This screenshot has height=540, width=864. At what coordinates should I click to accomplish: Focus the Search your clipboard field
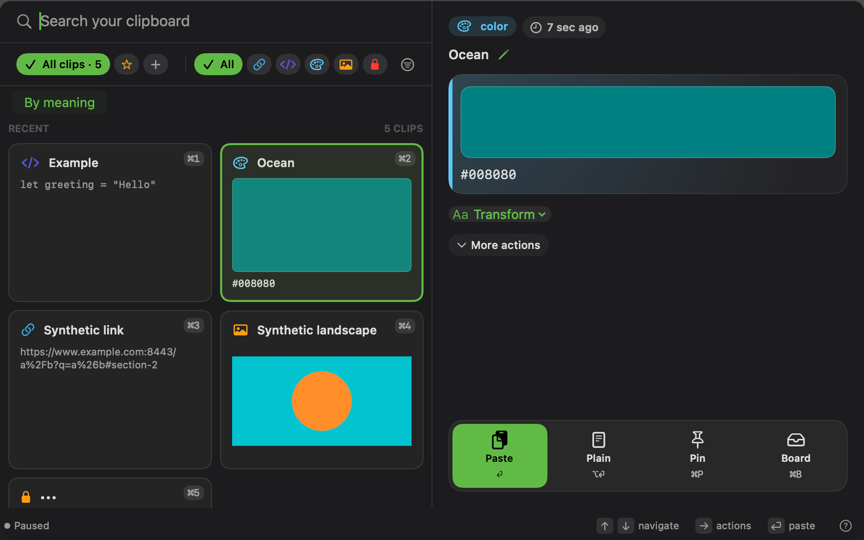coord(231,21)
